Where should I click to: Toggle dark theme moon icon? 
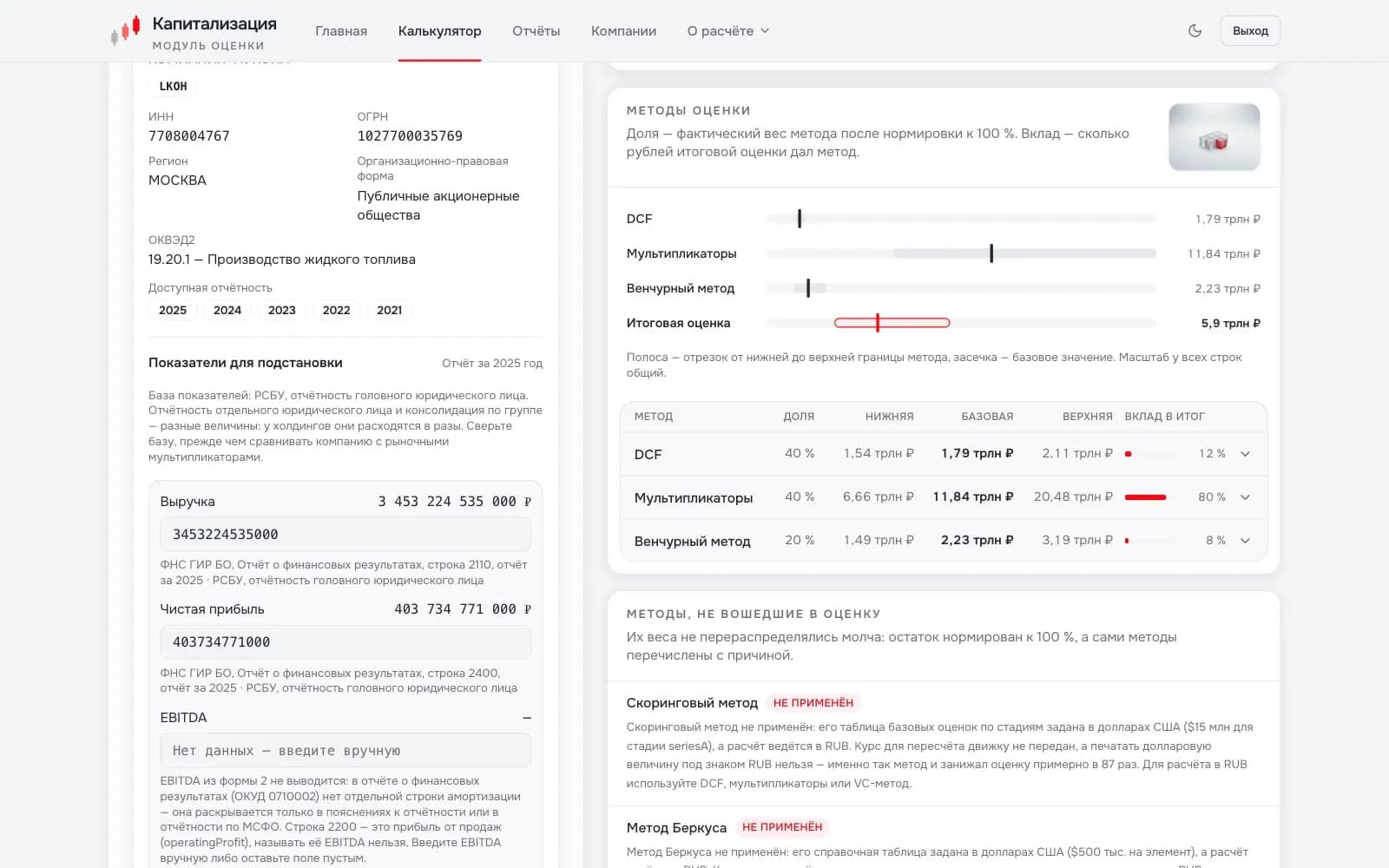1195,30
